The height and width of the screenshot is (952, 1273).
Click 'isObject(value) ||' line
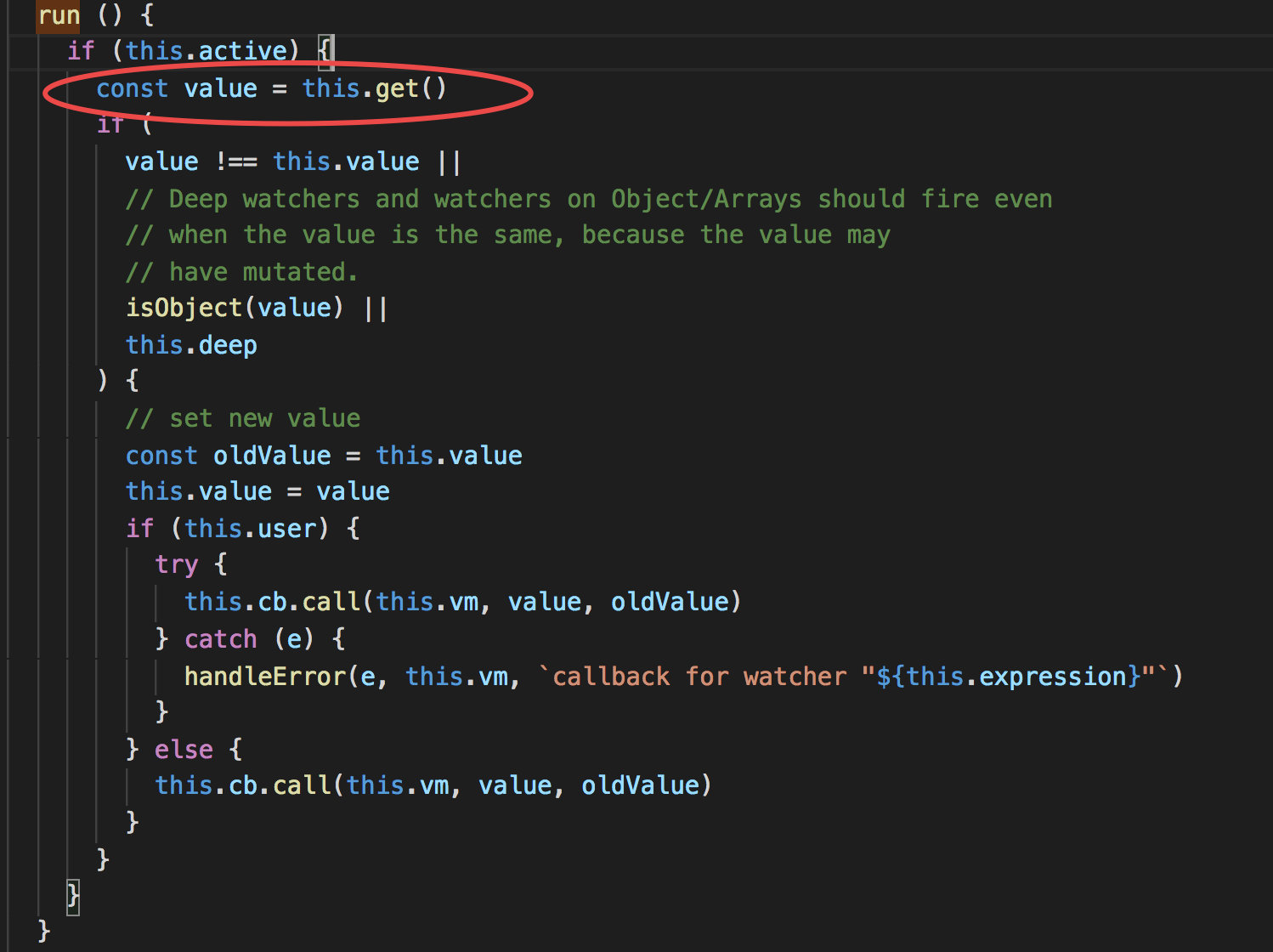(257, 308)
